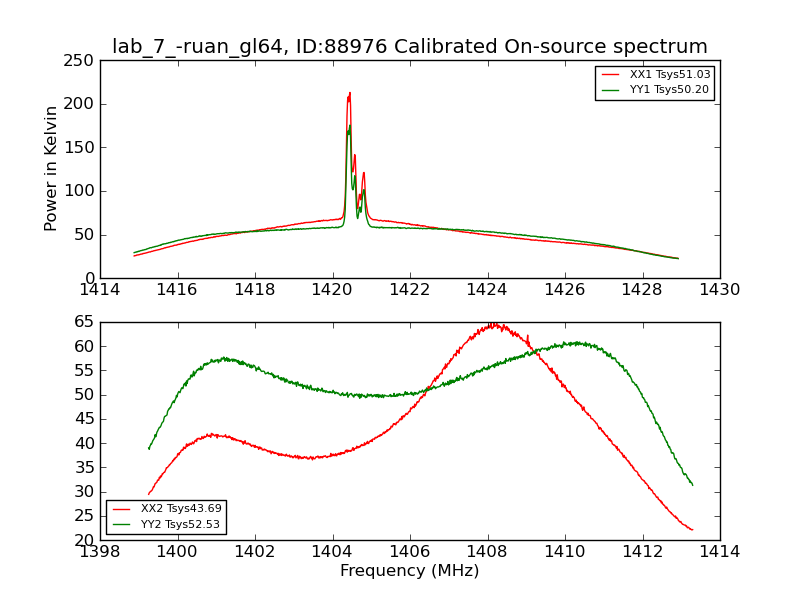The height and width of the screenshot is (600, 800).
Task: Click the 1420 tick label on top plot
Action: pyautogui.click(x=332, y=290)
